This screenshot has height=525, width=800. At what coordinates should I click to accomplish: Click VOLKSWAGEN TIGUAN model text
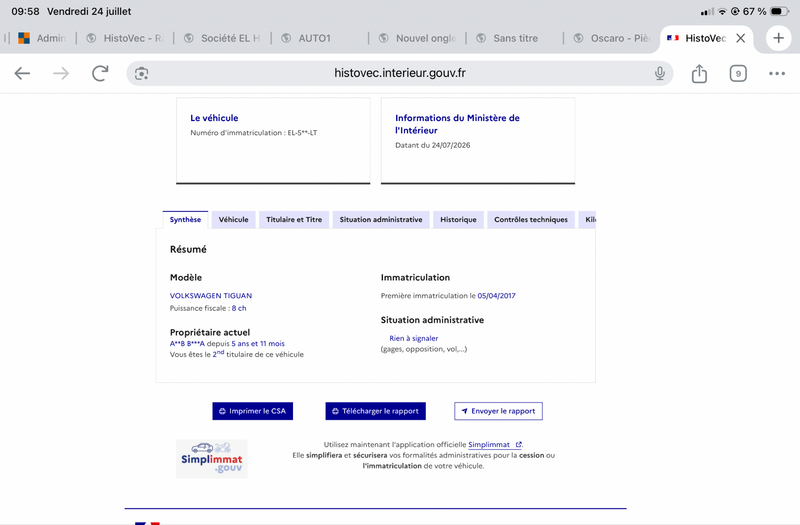point(211,295)
